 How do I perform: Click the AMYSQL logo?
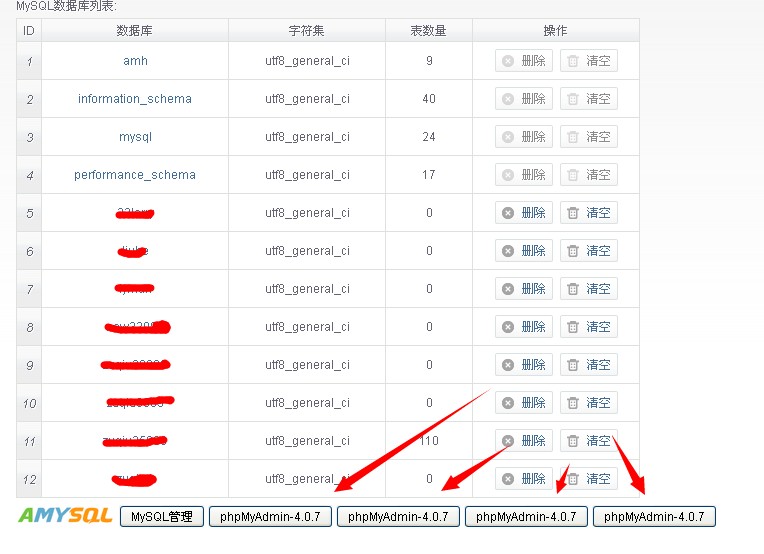coord(65,516)
